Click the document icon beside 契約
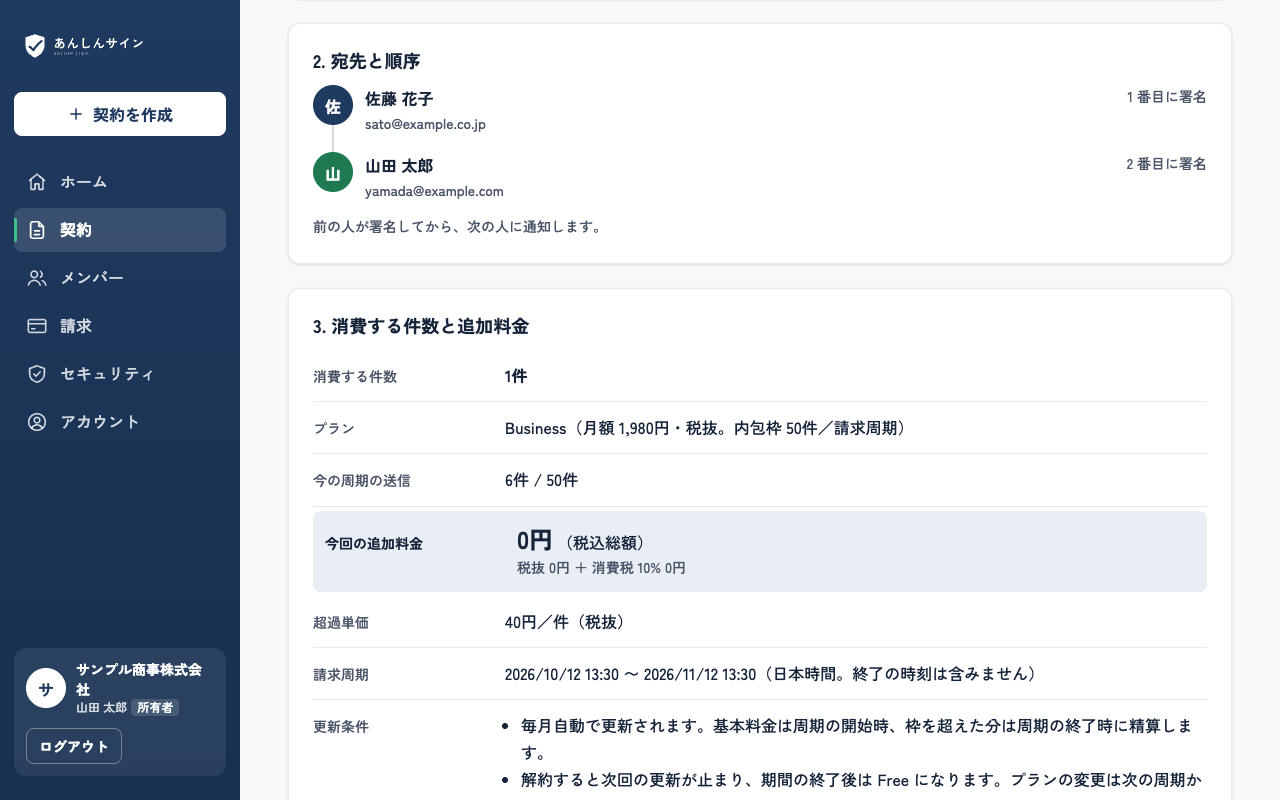This screenshot has height=800, width=1280. point(37,230)
